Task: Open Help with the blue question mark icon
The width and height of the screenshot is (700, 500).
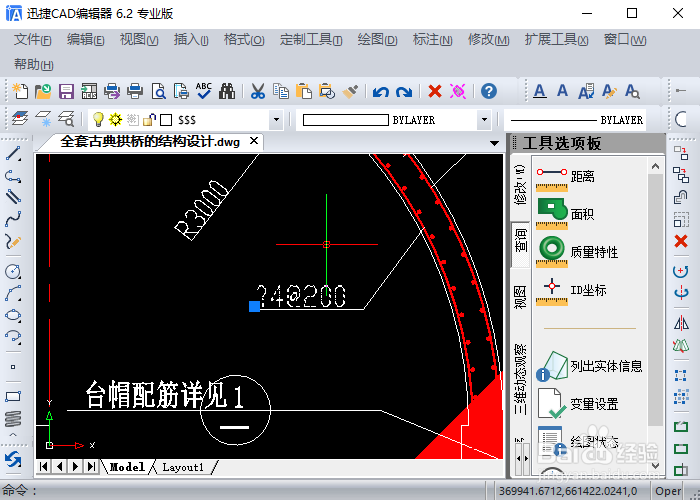Action: (489, 92)
